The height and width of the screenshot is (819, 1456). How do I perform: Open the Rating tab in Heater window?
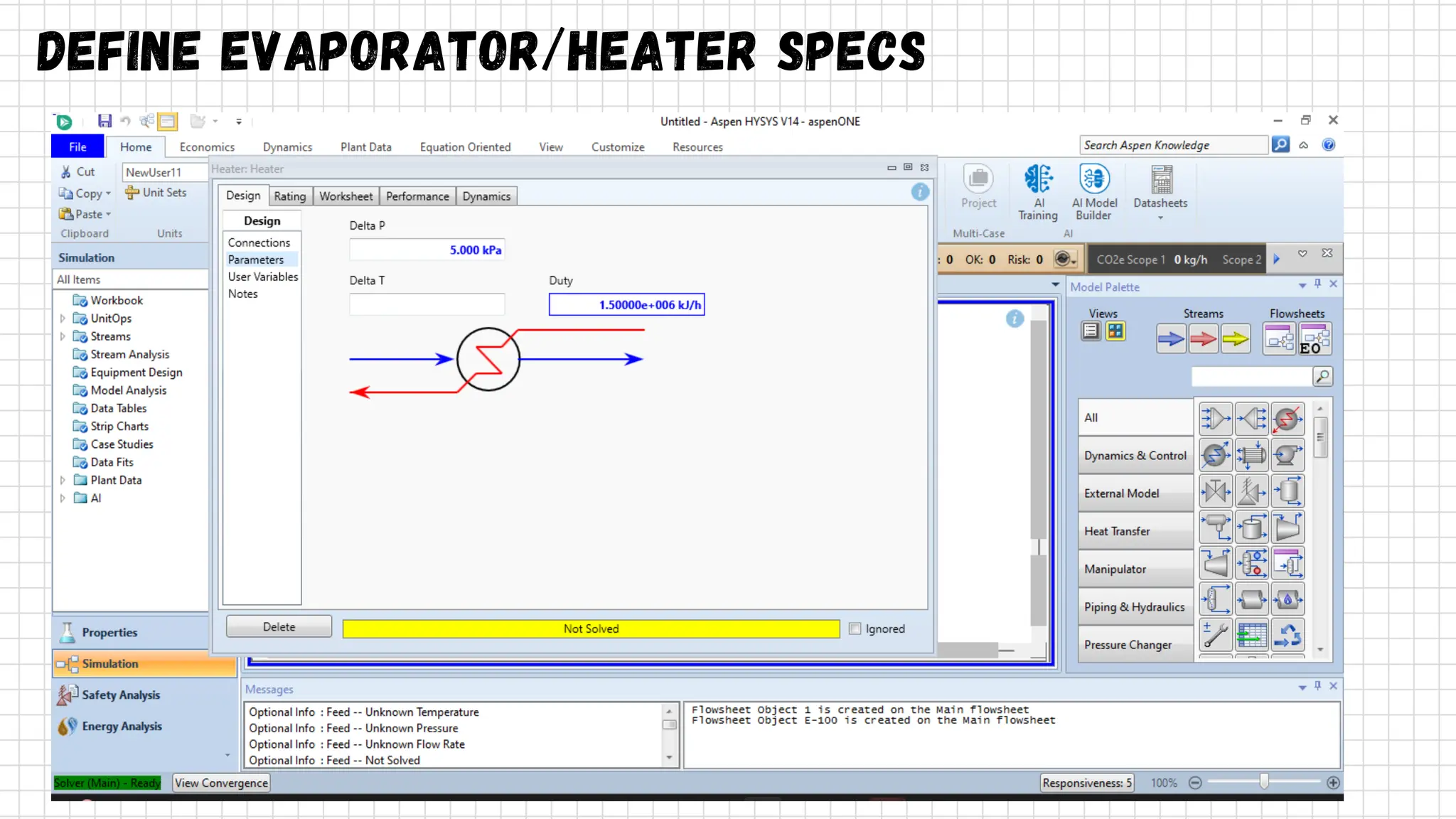tap(289, 196)
